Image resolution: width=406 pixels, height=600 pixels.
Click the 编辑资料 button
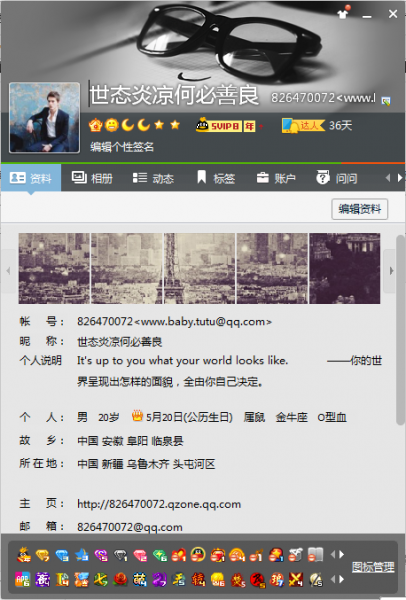pos(360,209)
